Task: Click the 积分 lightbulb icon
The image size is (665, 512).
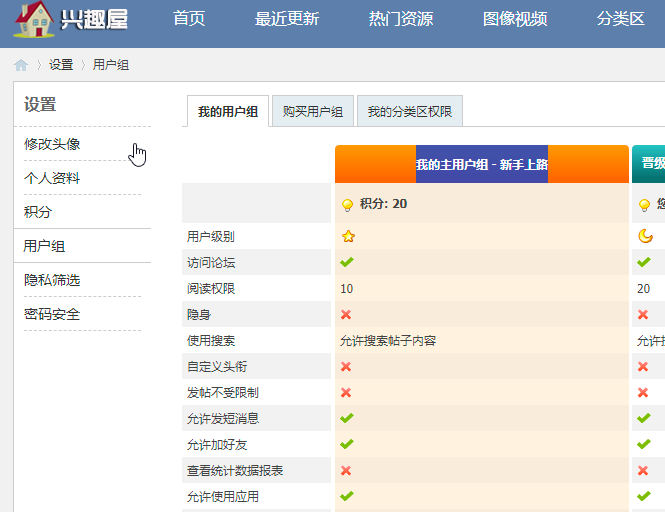Action: click(x=347, y=205)
